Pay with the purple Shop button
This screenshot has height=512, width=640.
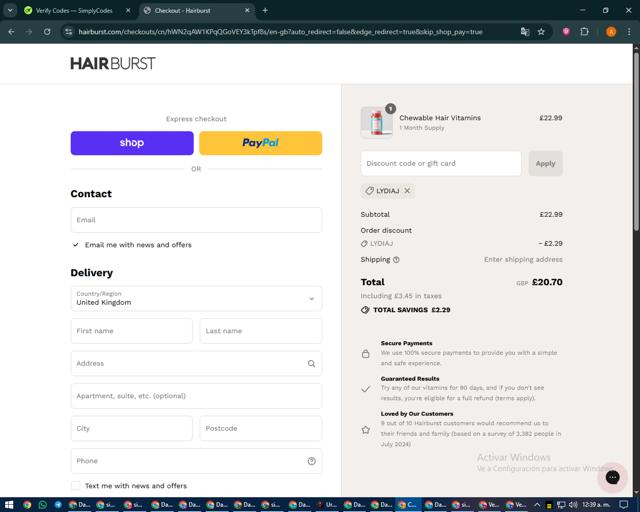click(132, 143)
